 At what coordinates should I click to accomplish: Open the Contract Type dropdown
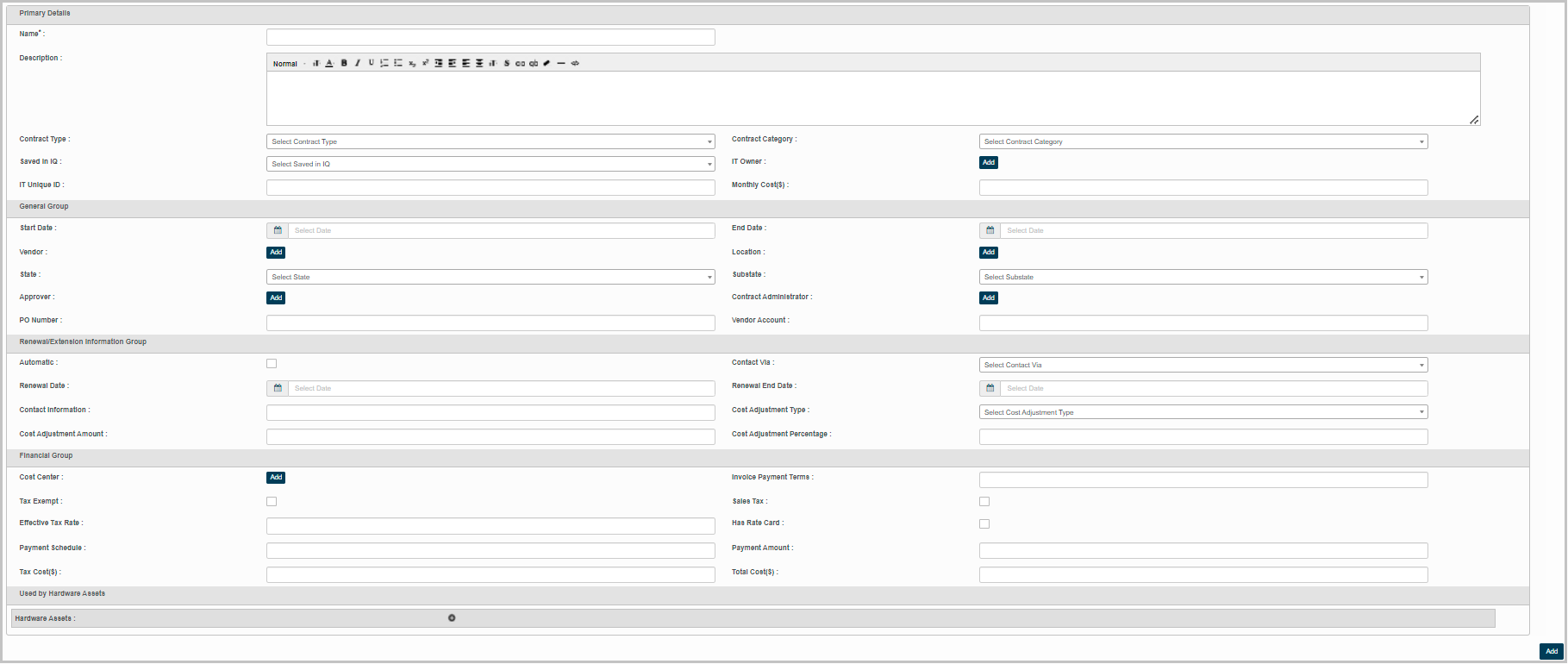coord(490,141)
